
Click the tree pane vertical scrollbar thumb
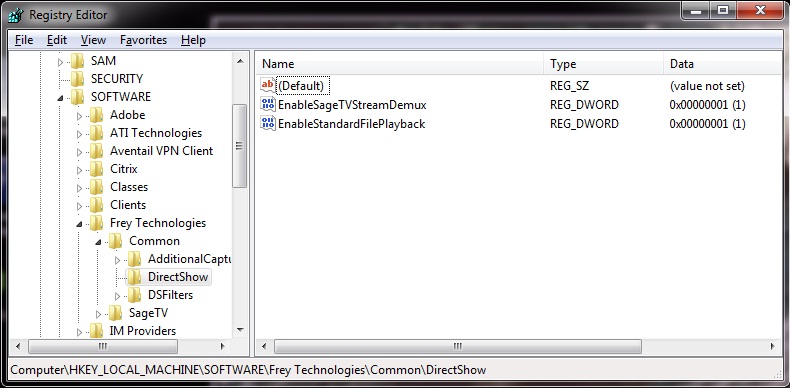point(240,146)
